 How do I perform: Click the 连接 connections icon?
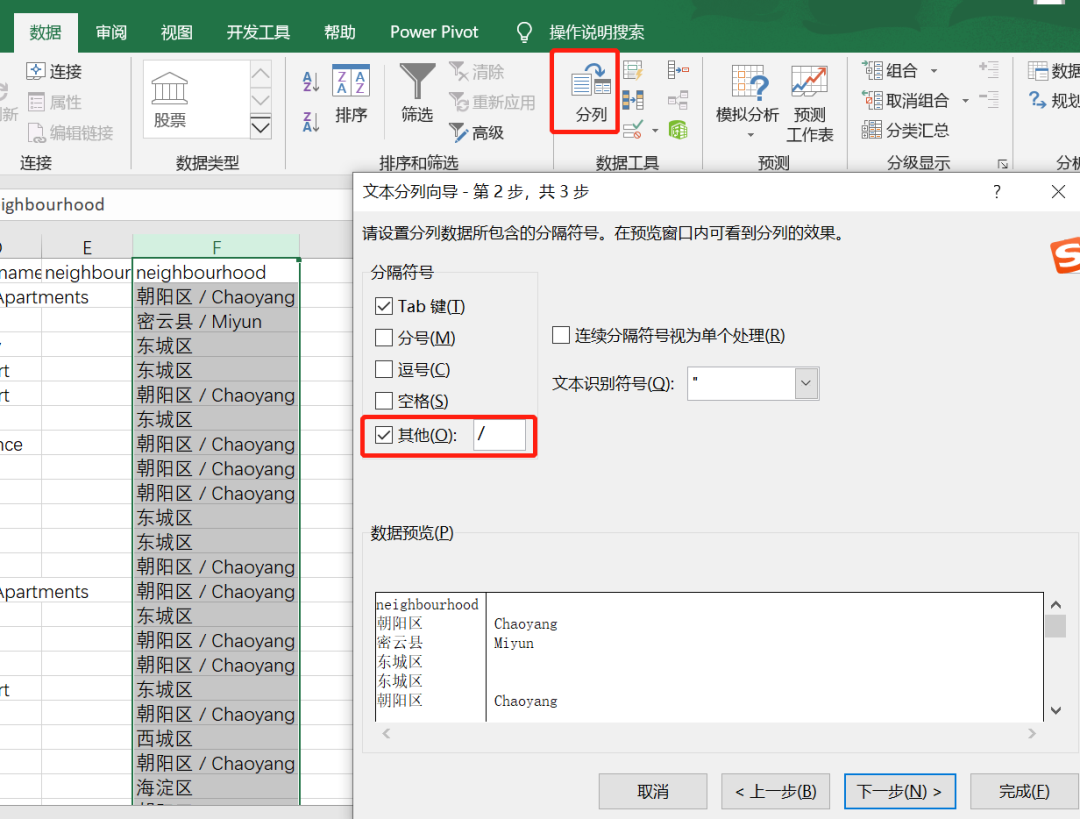click(x=35, y=71)
